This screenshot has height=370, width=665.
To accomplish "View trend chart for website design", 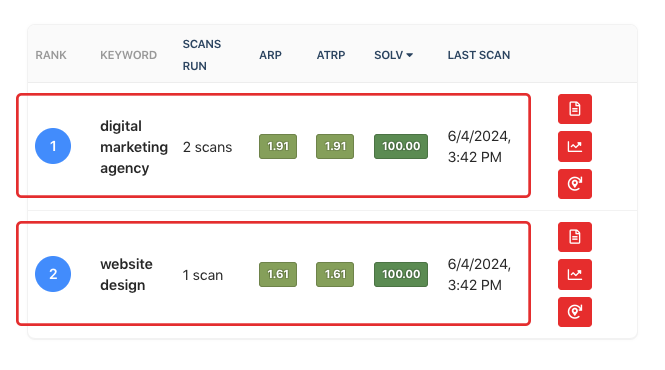I will coord(575,275).
